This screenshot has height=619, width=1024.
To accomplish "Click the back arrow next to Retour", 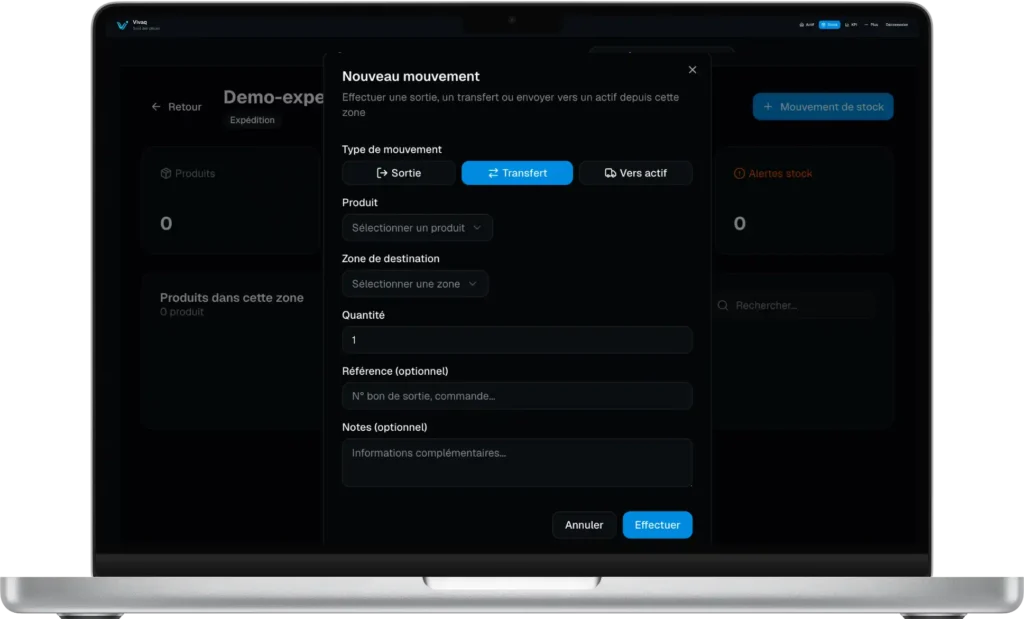I will point(156,107).
